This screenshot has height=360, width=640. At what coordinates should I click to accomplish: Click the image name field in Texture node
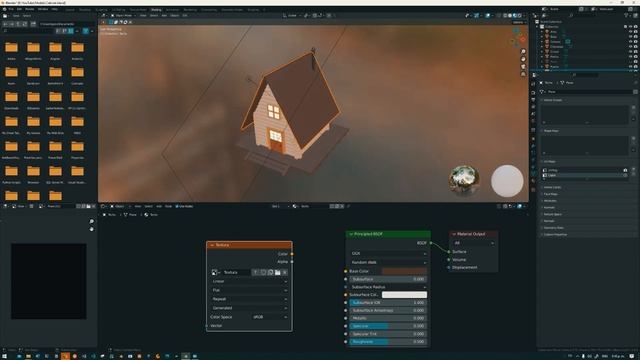[236, 272]
